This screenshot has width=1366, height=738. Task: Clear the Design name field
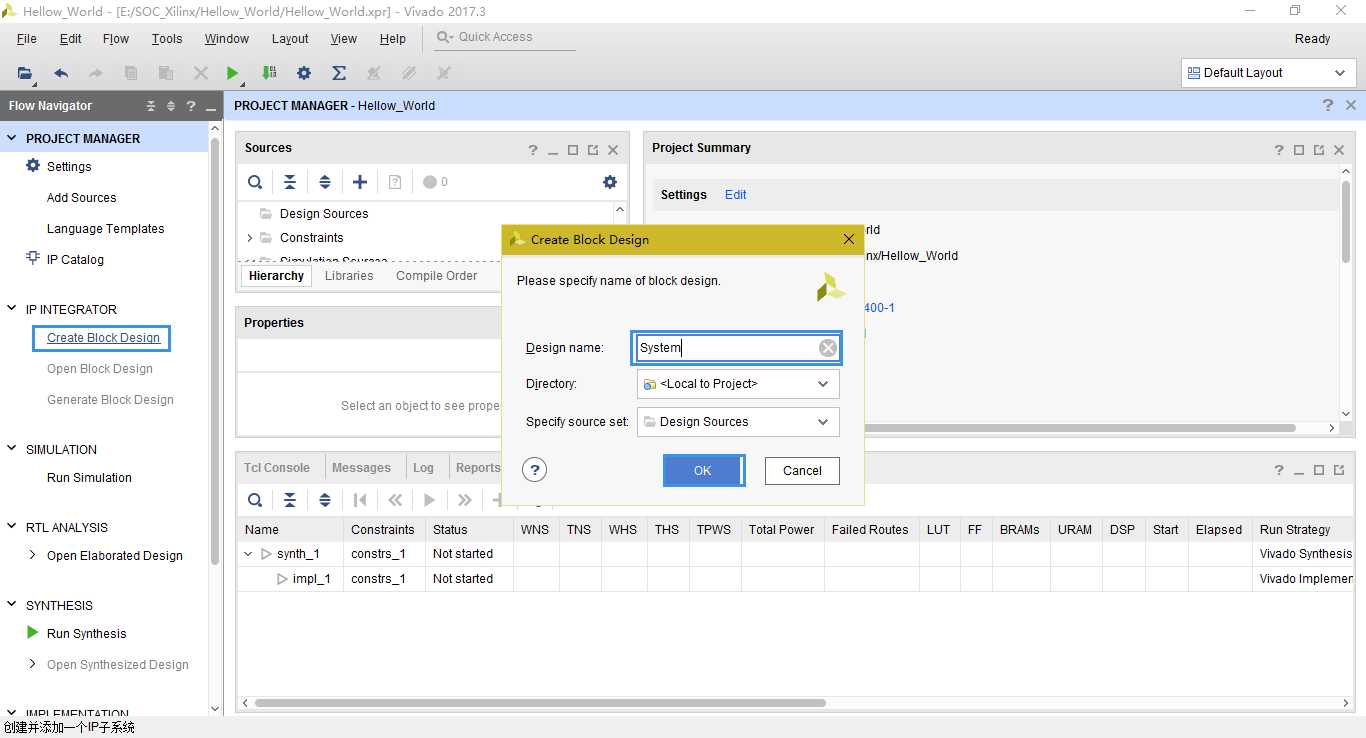point(828,348)
